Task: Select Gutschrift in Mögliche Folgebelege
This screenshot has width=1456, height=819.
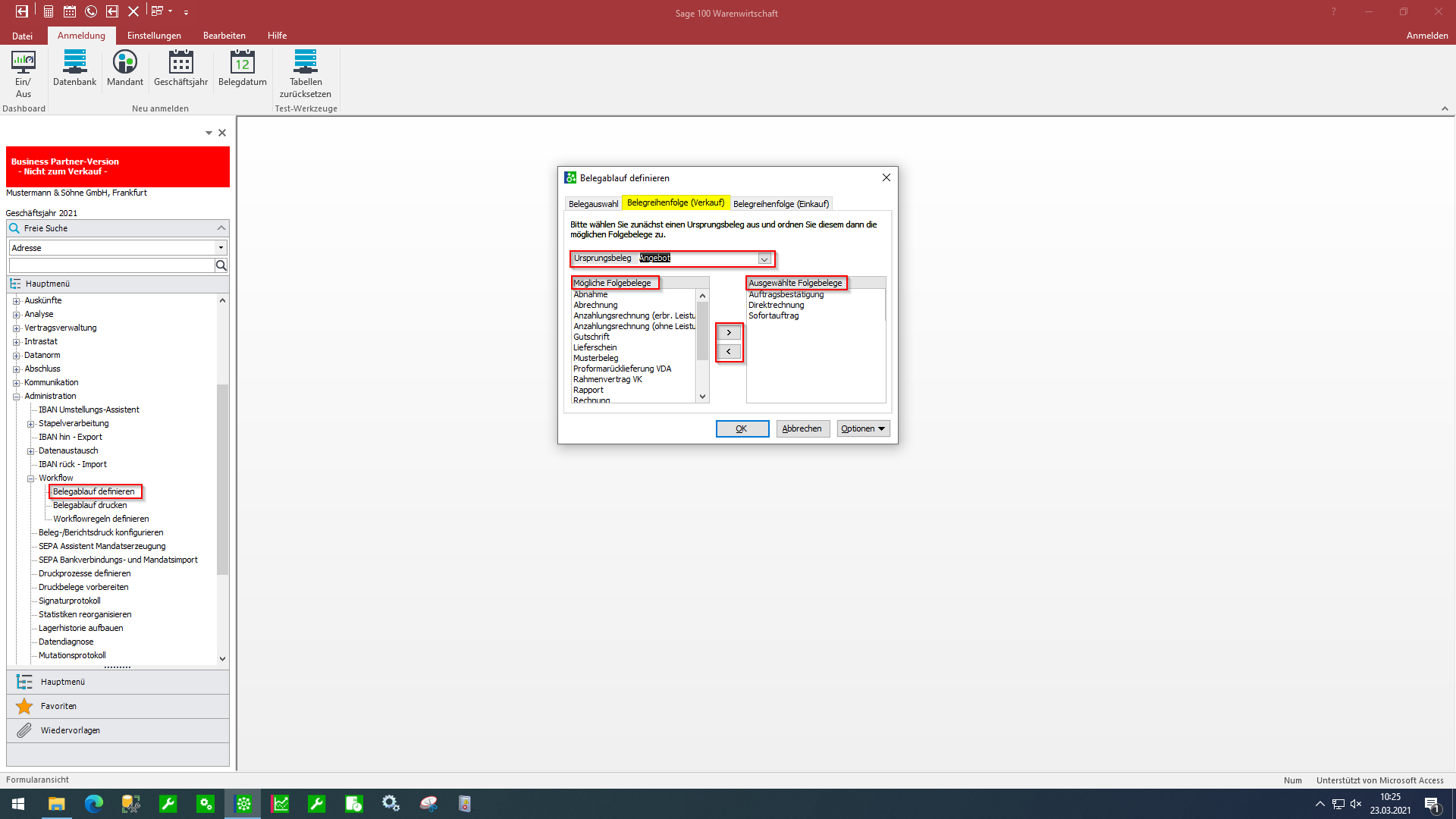Action: pos(591,337)
